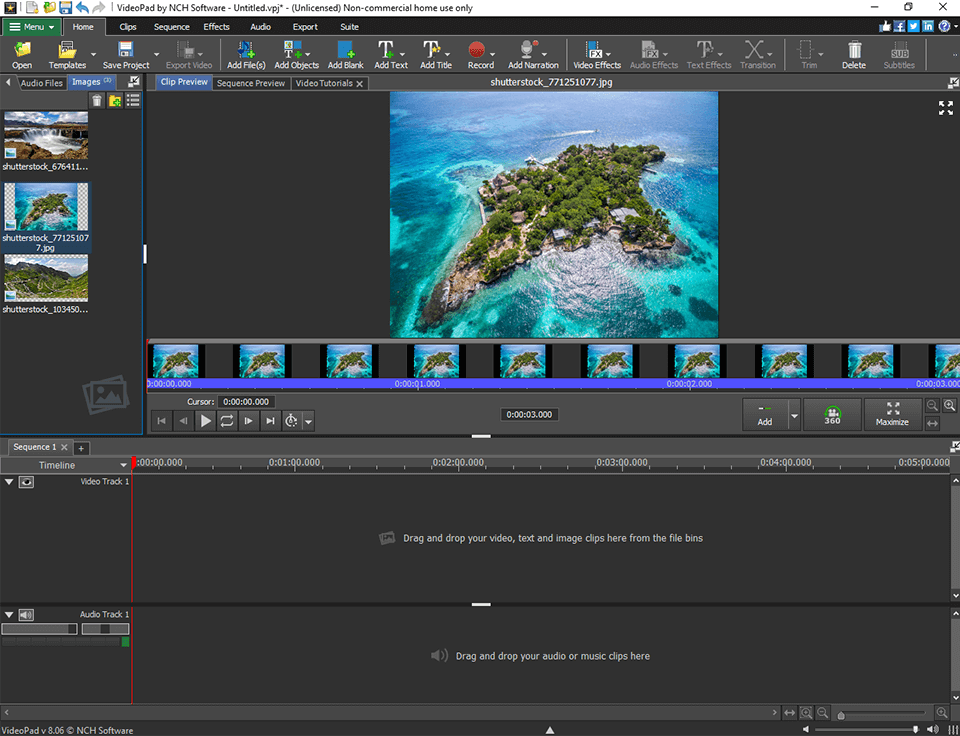Click the 360 video button
The height and width of the screenshot is (736, 960).
[832, 414]
